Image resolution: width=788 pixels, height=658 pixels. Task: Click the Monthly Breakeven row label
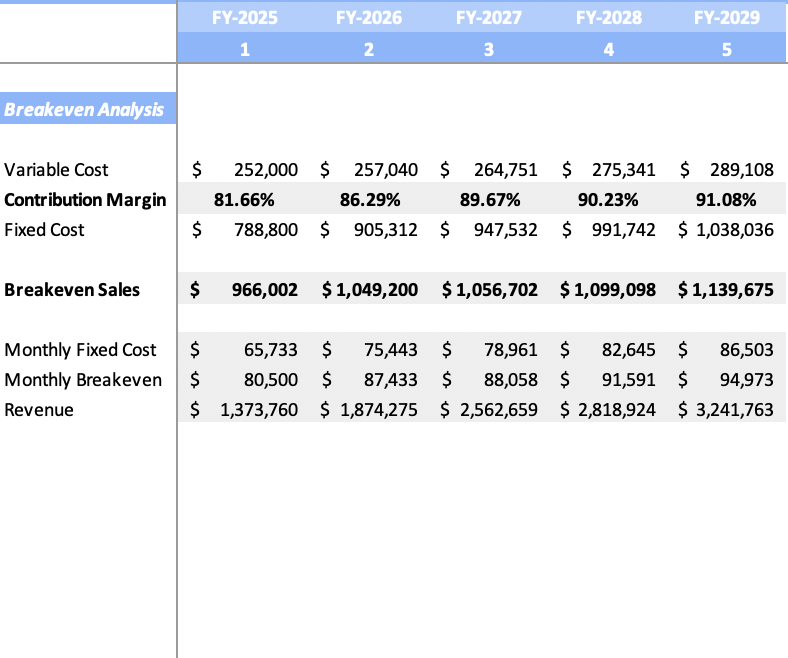[x=83, y=380]
